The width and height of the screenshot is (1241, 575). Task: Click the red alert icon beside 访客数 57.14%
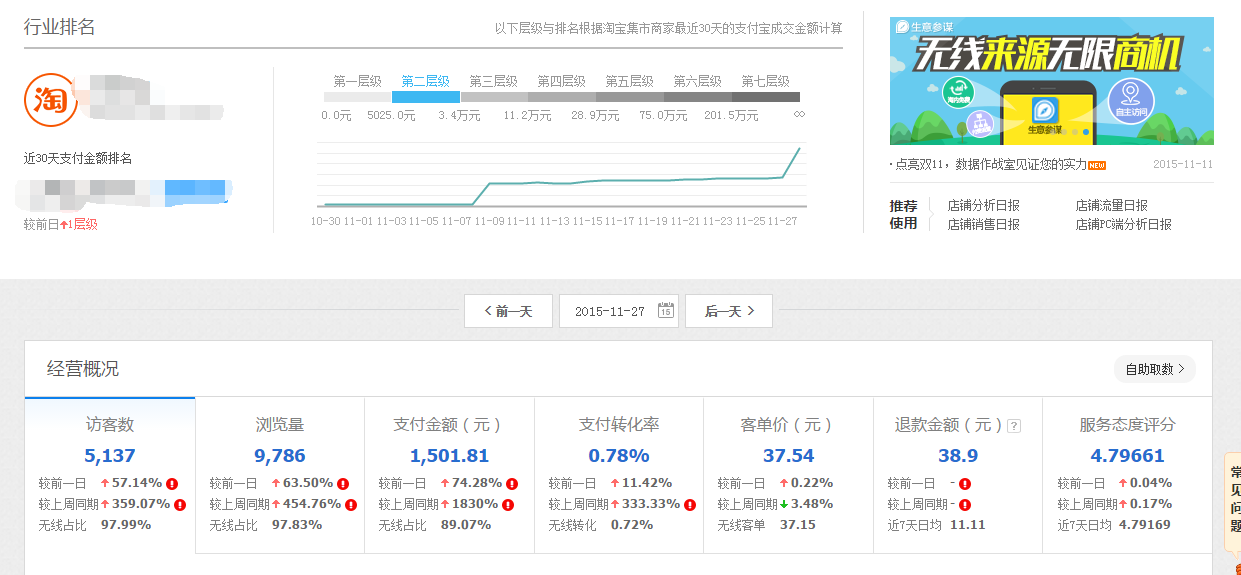point(173,484)
